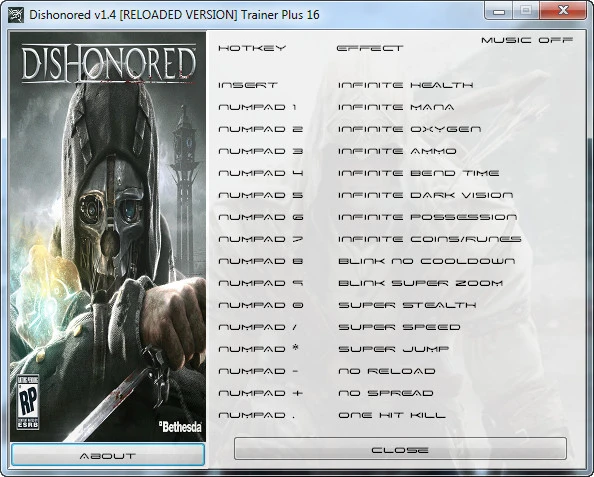Select the Super Jump effect text
594x477 pixels.
click(x=394, y=349)
